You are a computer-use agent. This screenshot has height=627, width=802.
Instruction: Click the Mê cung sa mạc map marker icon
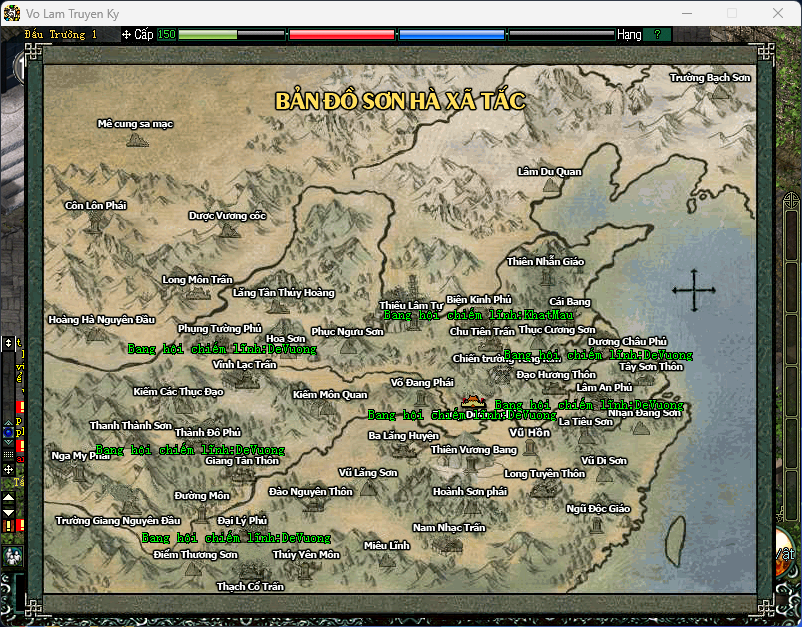tap(137, 140)
